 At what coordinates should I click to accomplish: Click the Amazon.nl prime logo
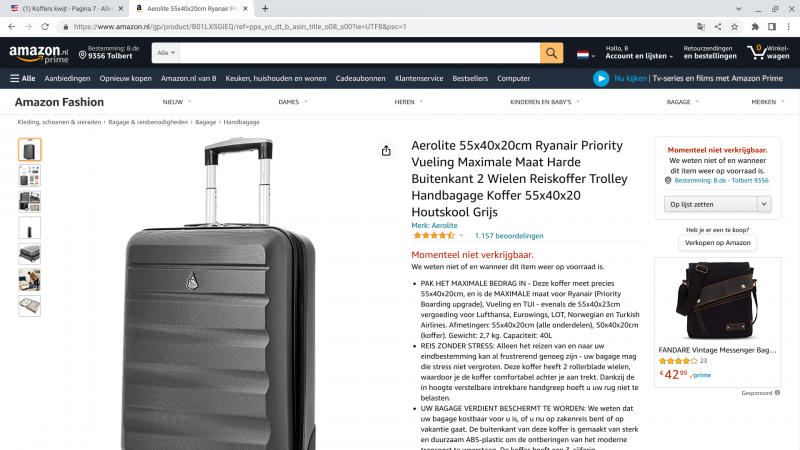pyautogui.click(x=39, y=54)
